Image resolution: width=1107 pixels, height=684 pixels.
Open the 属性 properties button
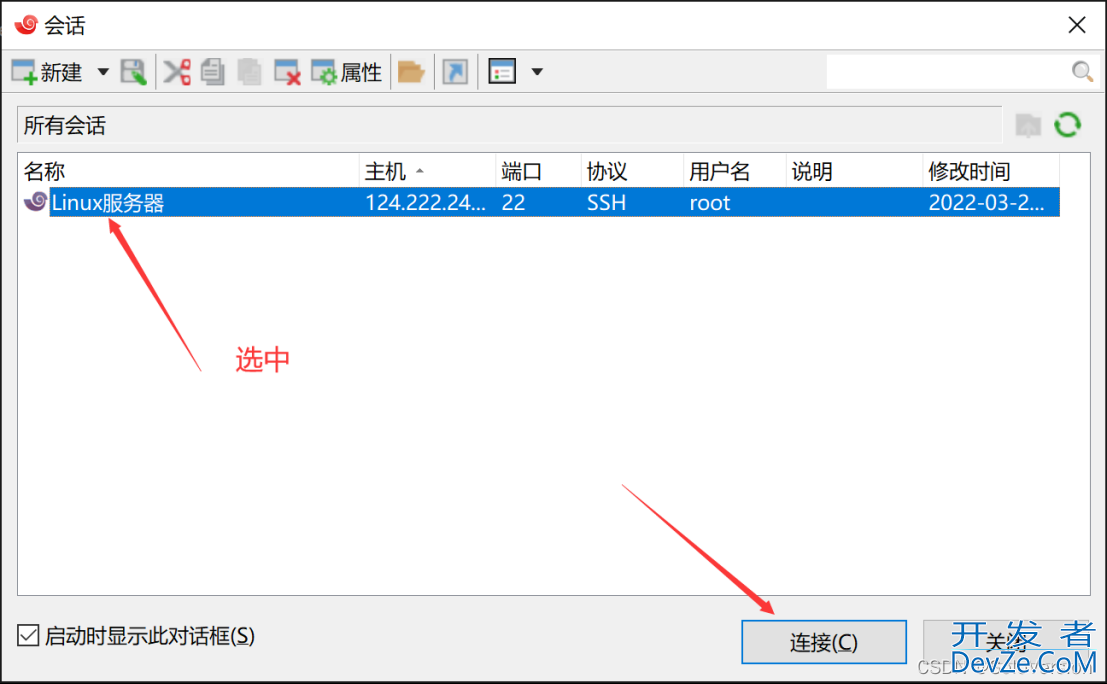347,72
